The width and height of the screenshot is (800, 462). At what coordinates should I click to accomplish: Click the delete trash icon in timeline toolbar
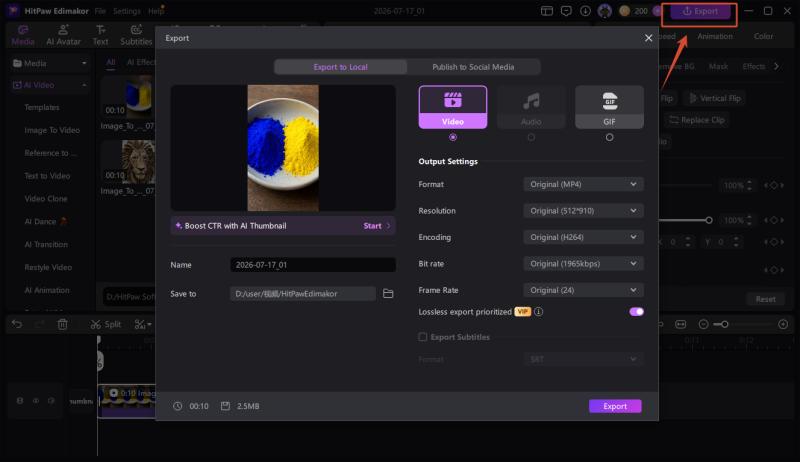point(63,324)
